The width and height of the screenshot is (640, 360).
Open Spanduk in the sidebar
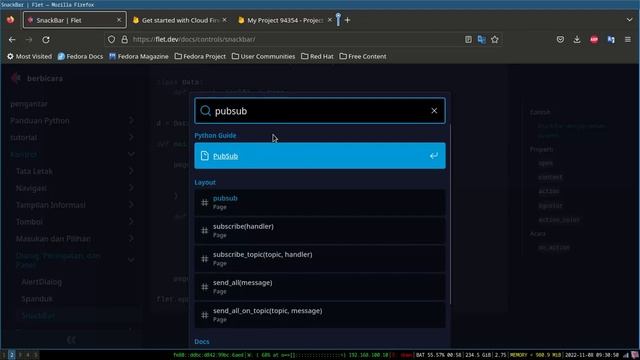click(x=37, y=299)
